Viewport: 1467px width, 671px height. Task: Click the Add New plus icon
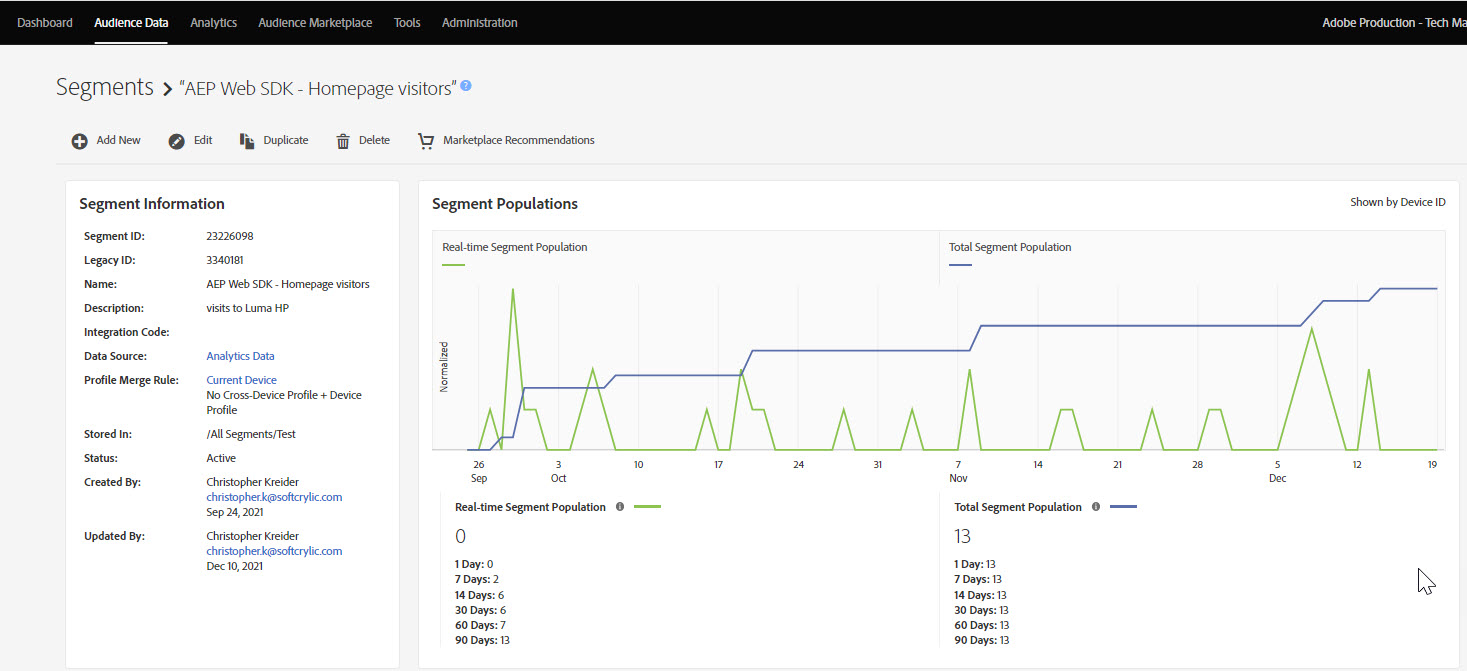[79, 141]
